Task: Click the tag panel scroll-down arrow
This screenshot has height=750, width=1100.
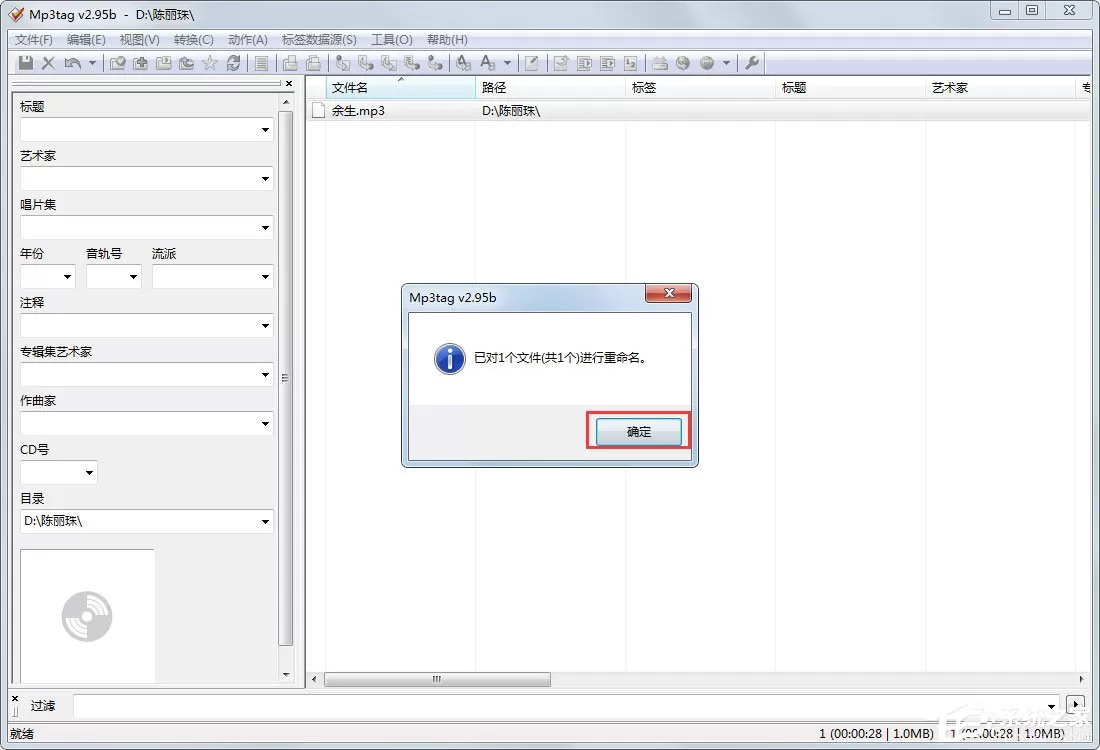Action: click(x=286, y=675)
